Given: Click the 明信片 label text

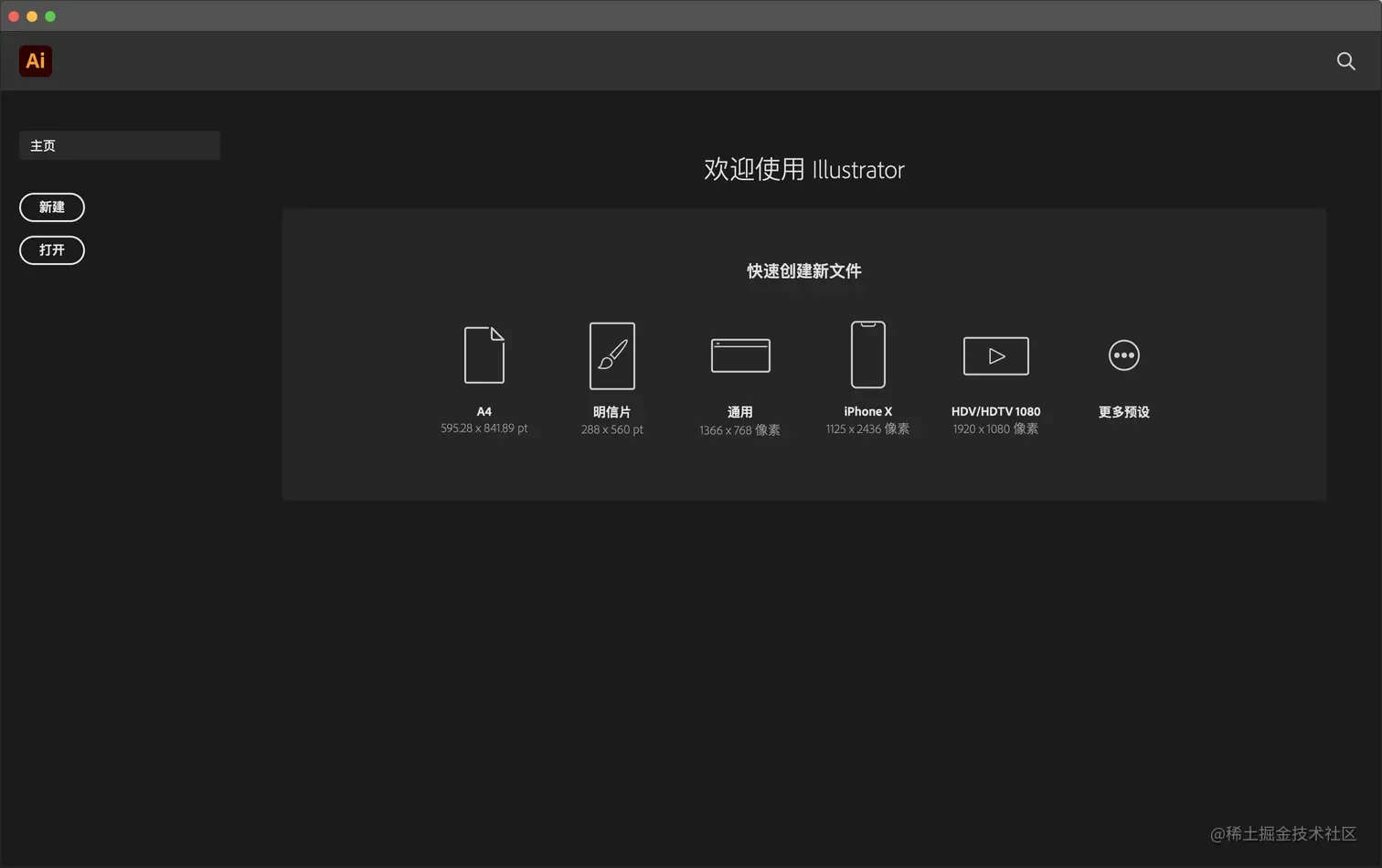Looking at the screenshot, I should [612, 412].
